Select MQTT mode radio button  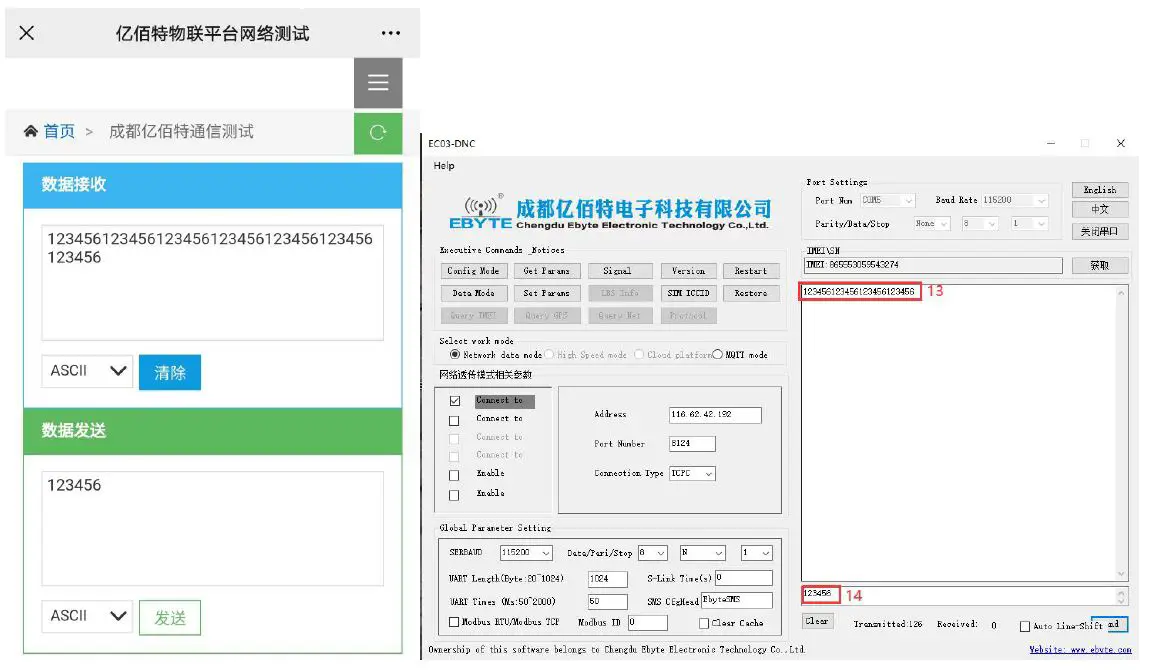pyautogui.click(x=717, y=354)
